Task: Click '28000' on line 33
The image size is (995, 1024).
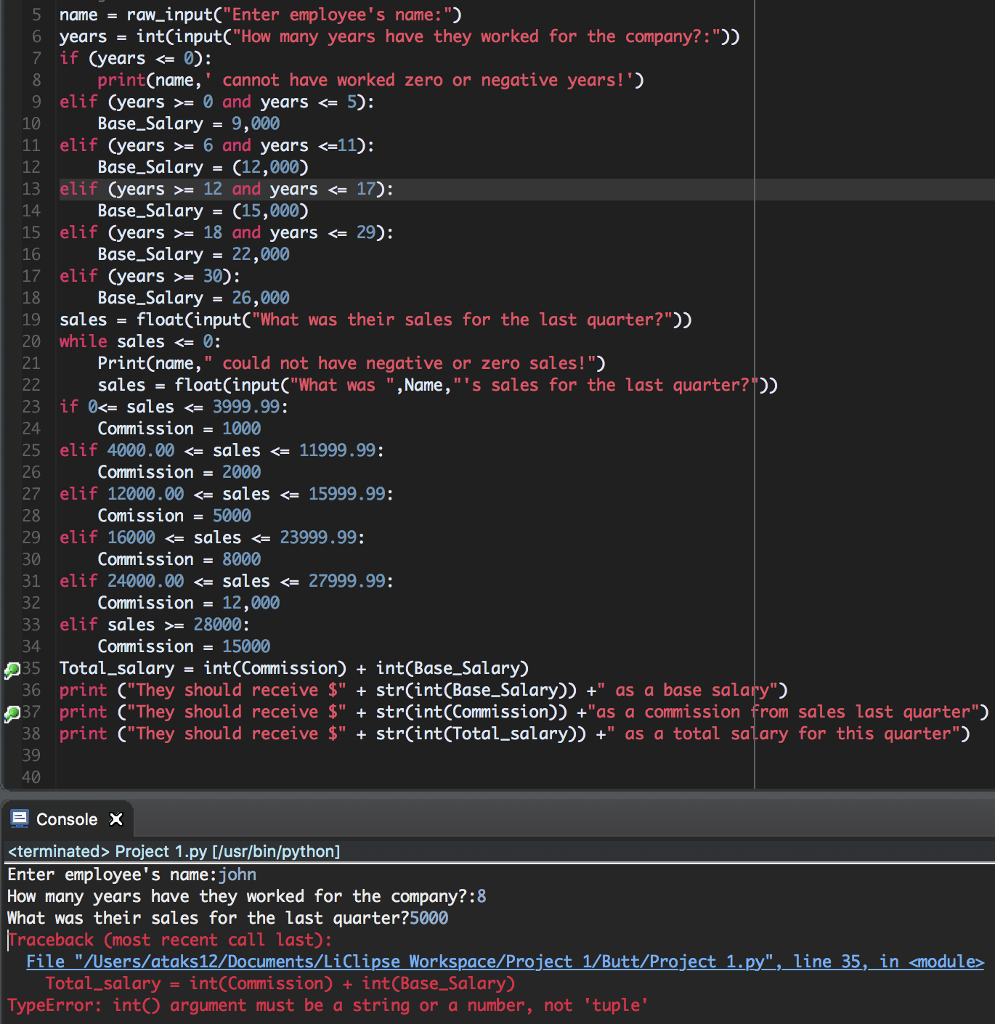Action: click(217, 624)
